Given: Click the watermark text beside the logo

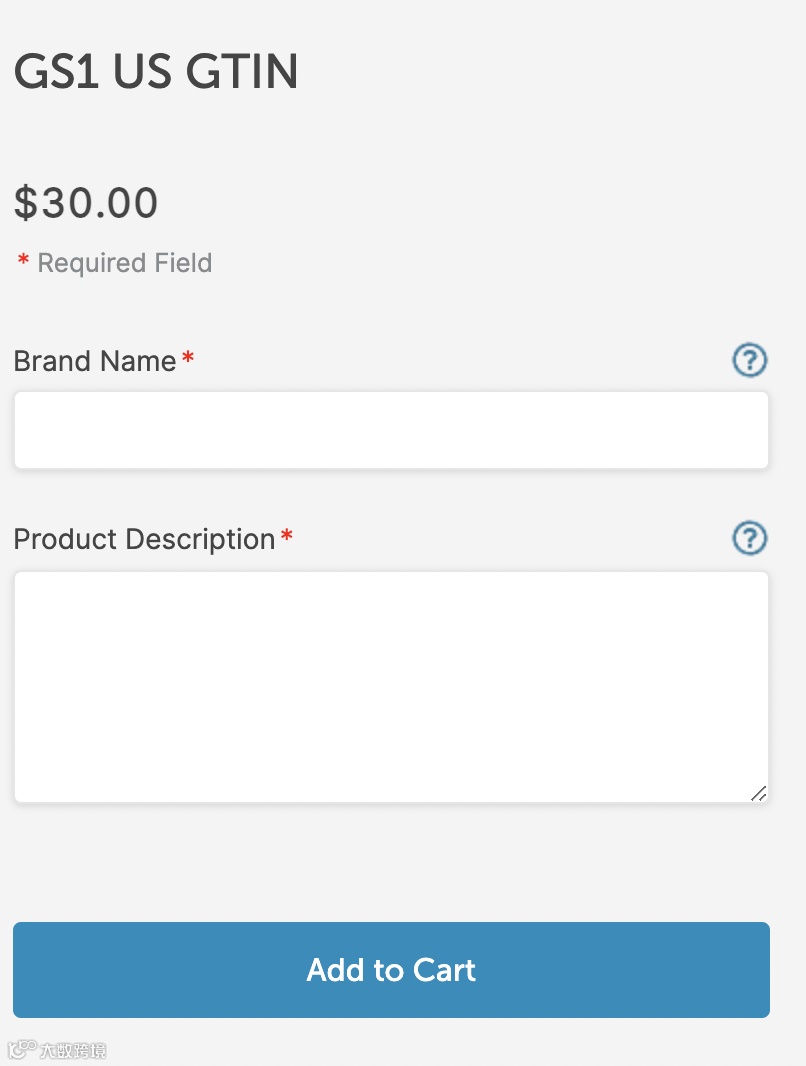Looking at the screenshot, I should pyautogui.click(x=73, y=1050).
